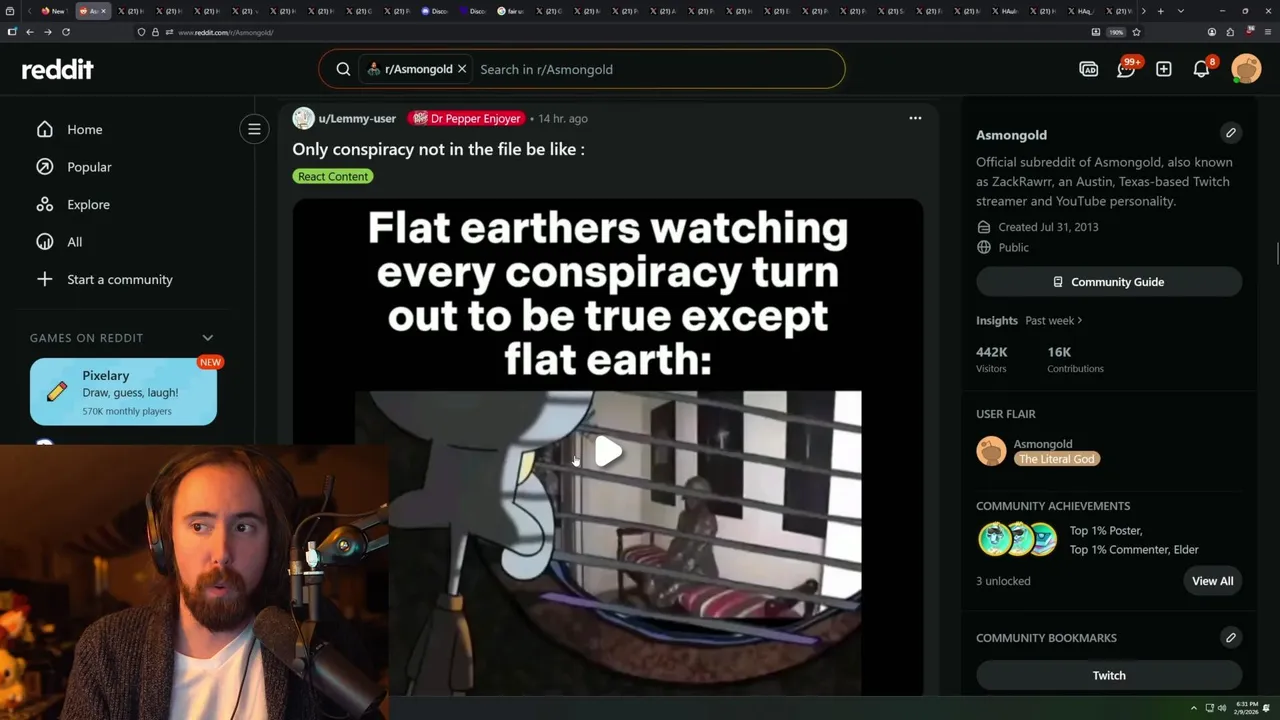The height and width of the screenshot is (720, 1280).
Task: Click the Search in r/Asmongold field
Action: pyautogui.click(x=655, y=69)
